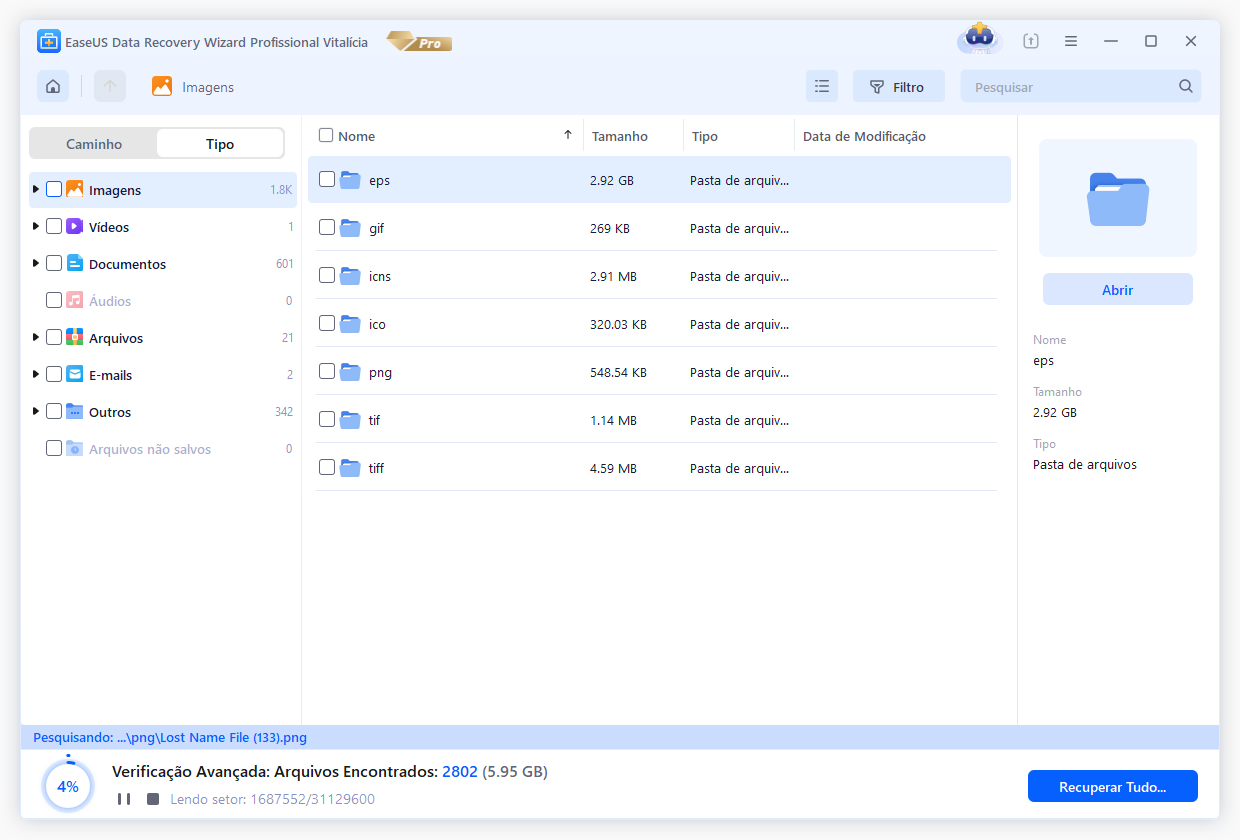The width and height of the screenshot is (1240, 840).
Task: Switch to the Caminho tab
Action: 94,144
